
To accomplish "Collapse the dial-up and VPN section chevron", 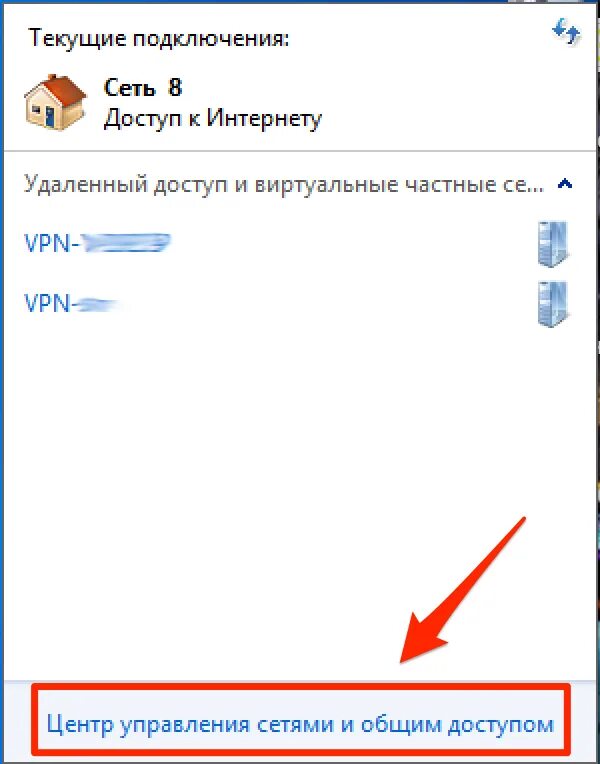I will [x=565, y=184].
